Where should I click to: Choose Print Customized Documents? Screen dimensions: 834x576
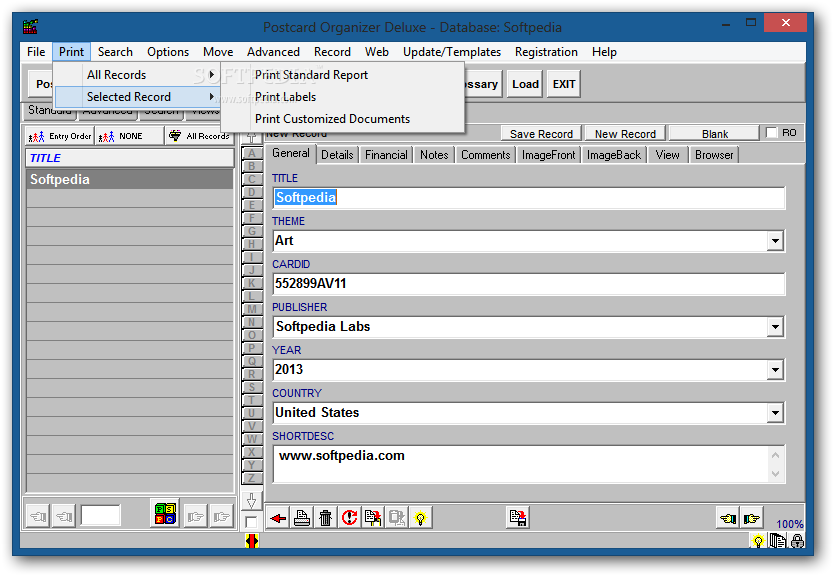click(x=332, y=119)
